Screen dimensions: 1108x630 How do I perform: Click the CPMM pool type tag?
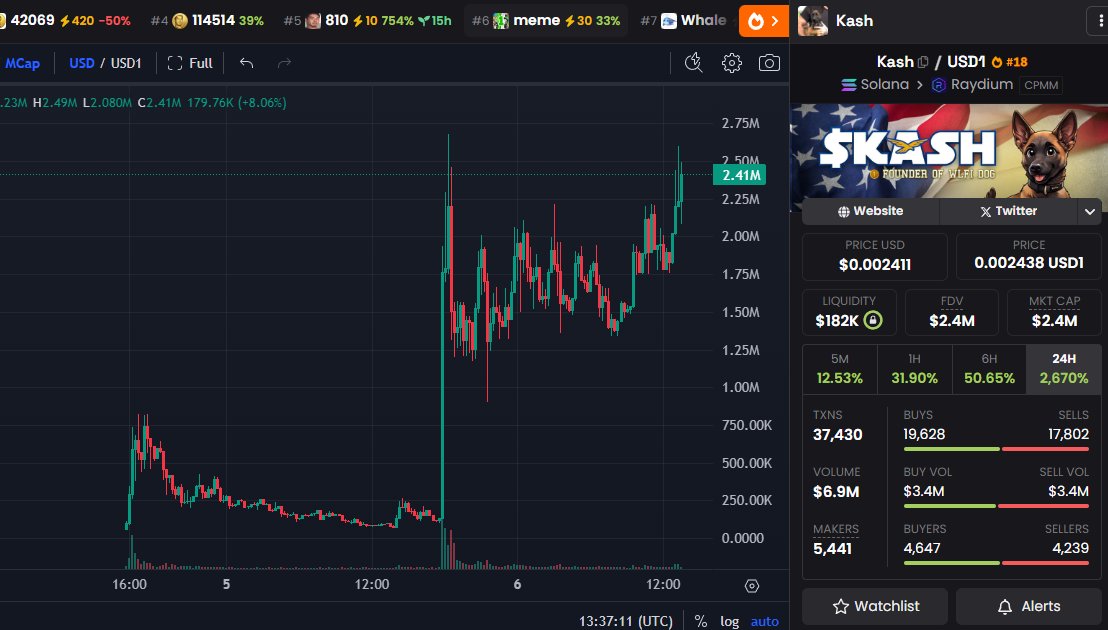[x=1041, y=85]
